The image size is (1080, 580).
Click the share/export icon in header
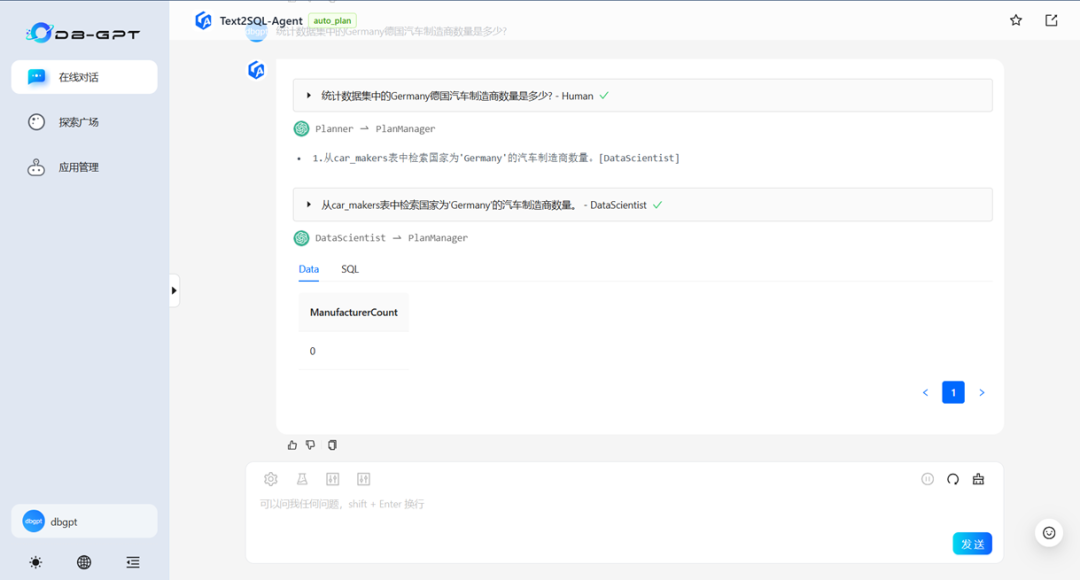coord(1051,20)
